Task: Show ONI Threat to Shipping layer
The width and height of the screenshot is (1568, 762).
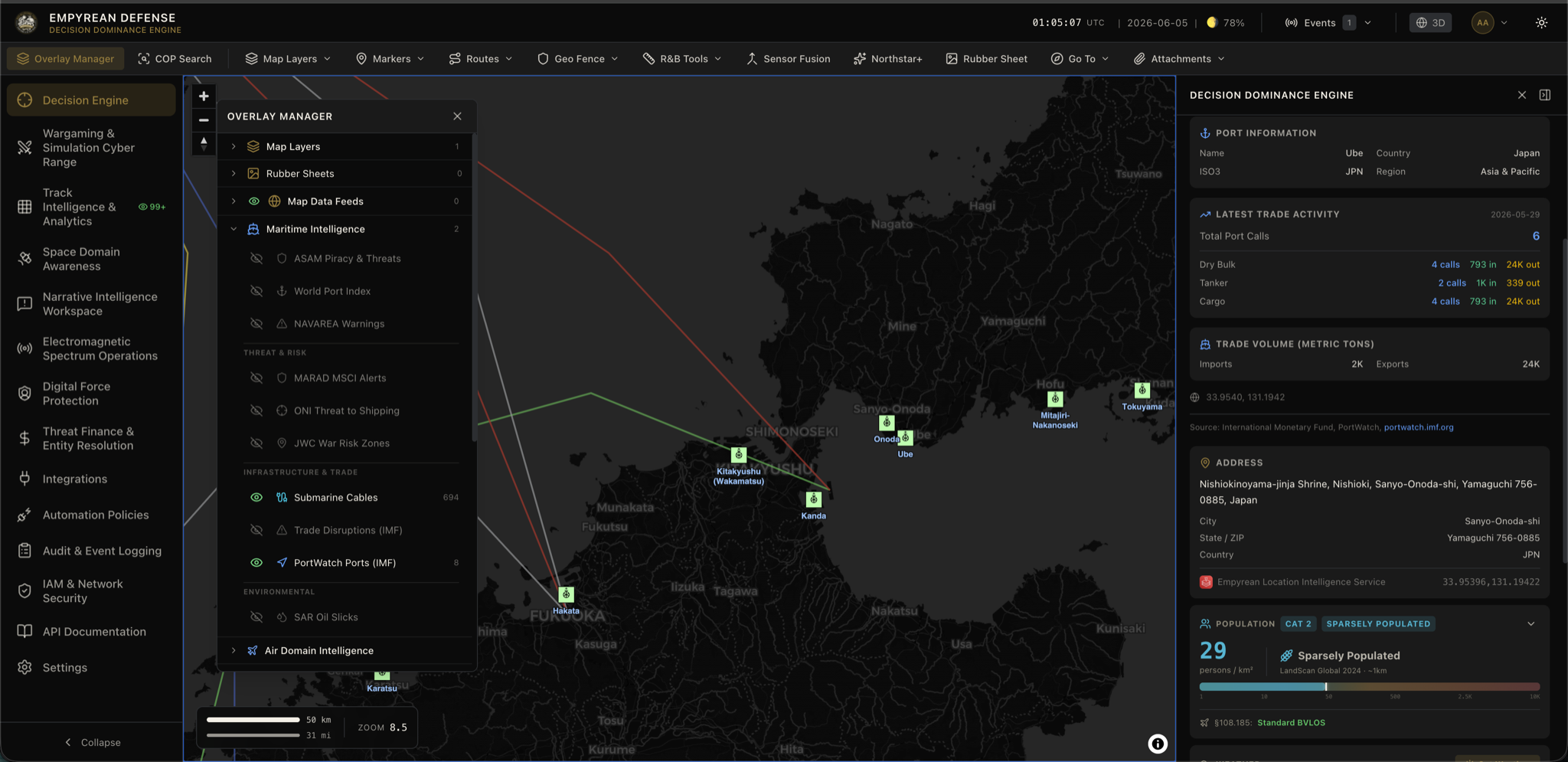Action: (x=256, y=411)
